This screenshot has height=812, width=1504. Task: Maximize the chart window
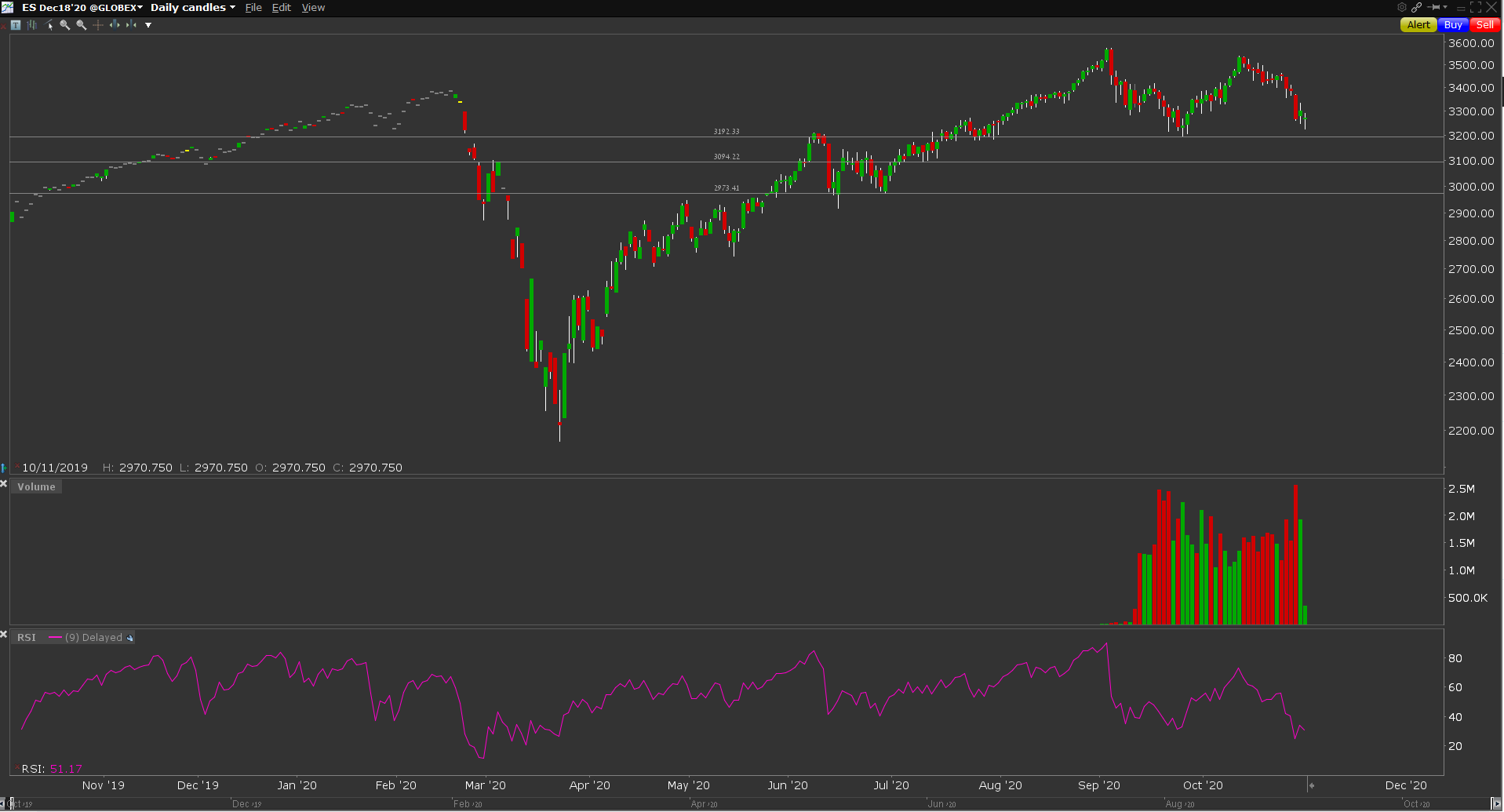pos(1476,7)
